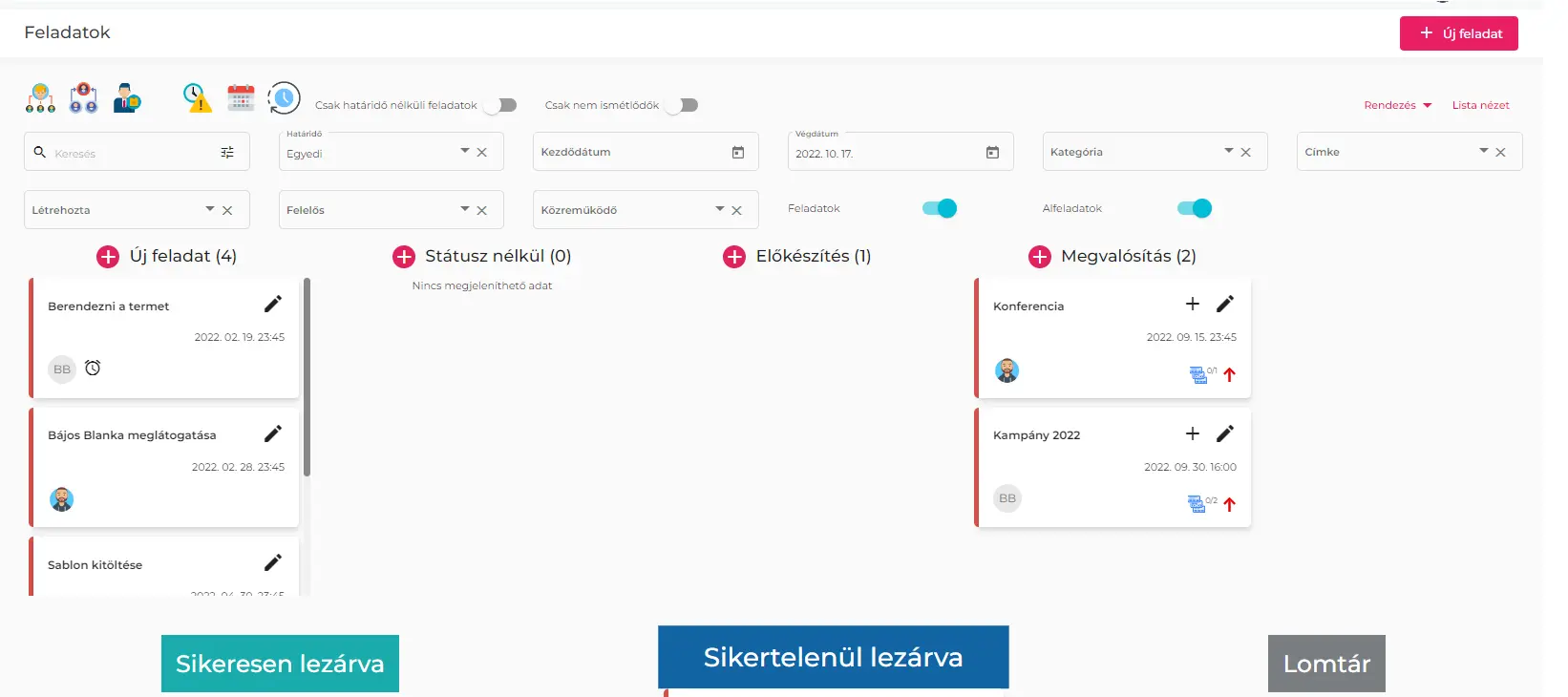This screenshot has width=1568, height=697.
Task: Clear the Kategória filter with its X
Action: [1245, 153]
